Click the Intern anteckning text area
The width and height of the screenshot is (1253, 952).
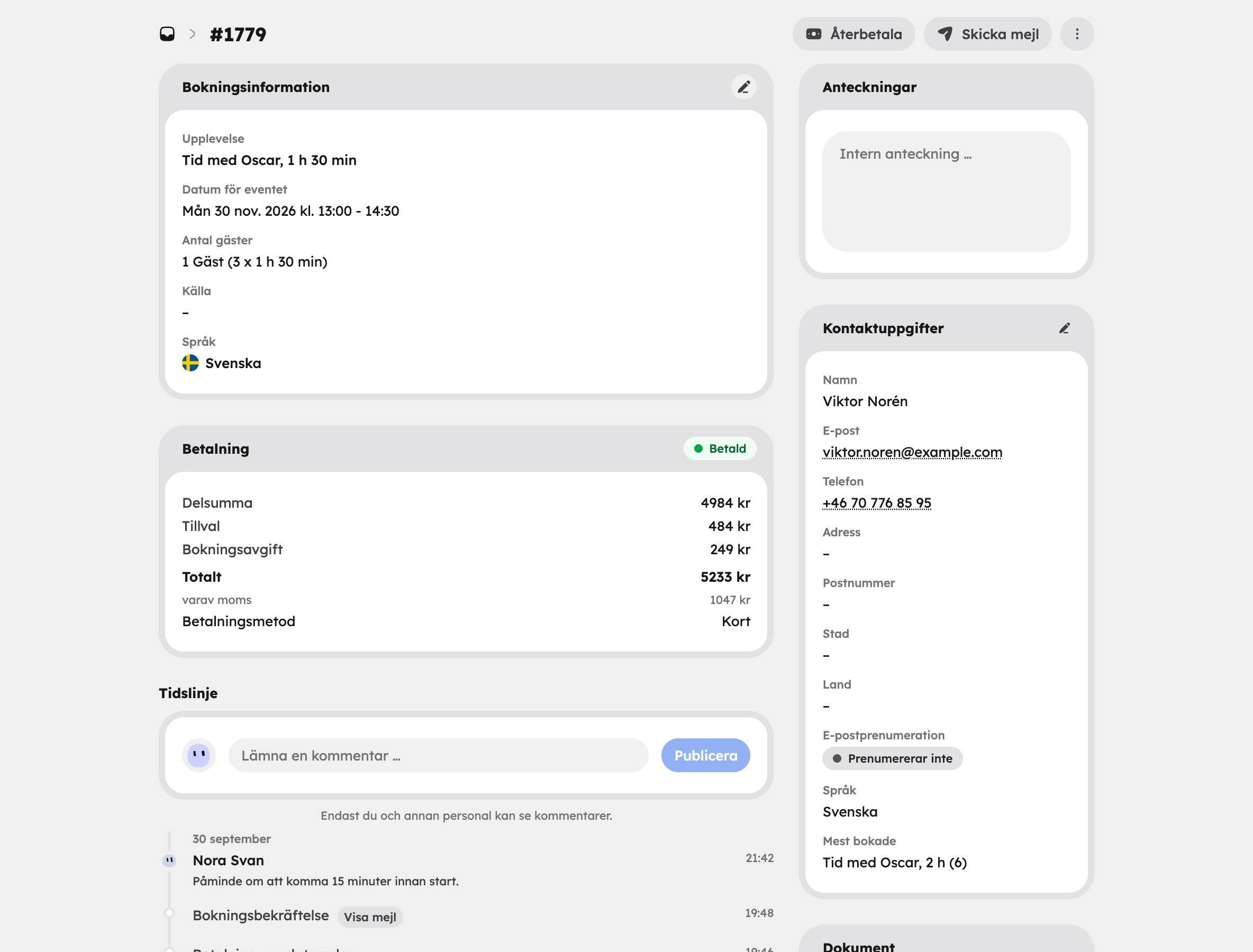pyautogui.click(x=946, y=191)
